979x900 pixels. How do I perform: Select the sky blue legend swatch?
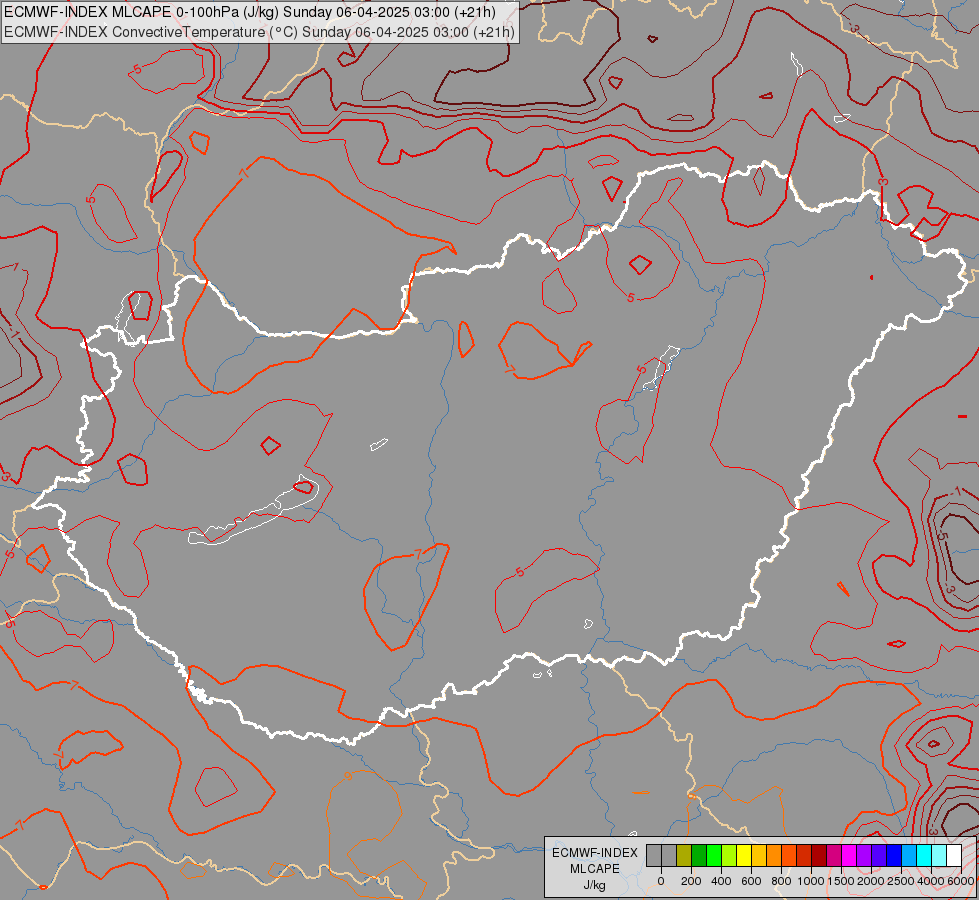pos(909,856)
